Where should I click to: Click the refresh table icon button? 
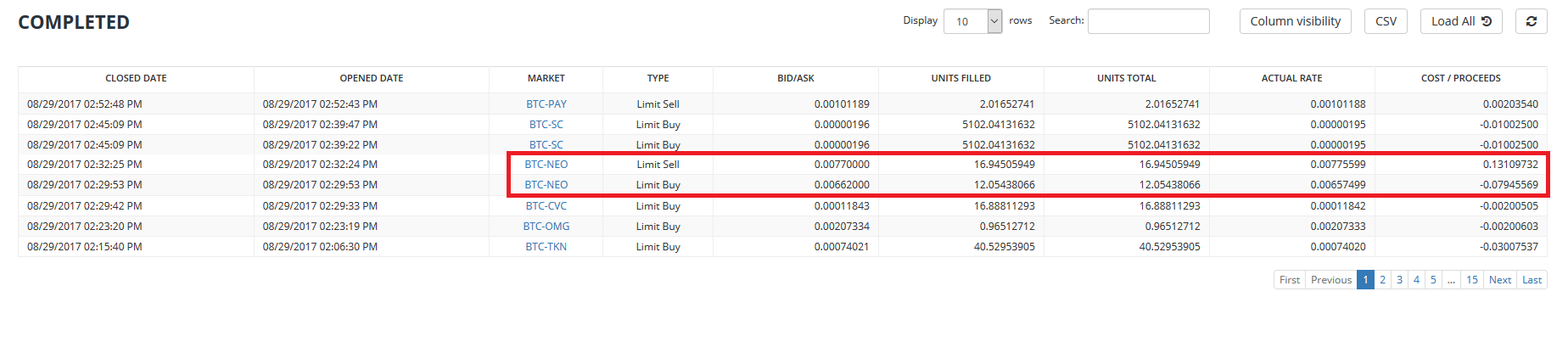tap(1532, 21)
